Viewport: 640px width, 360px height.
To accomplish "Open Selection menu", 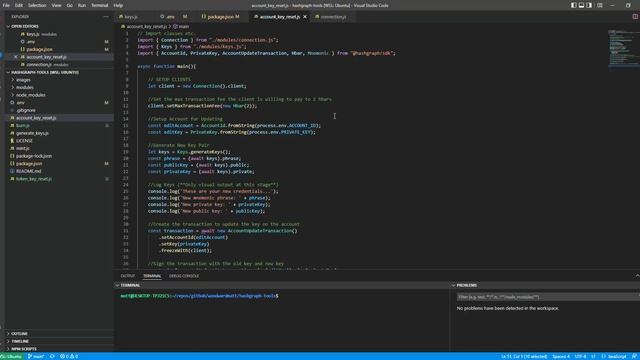I will (37, 5).
